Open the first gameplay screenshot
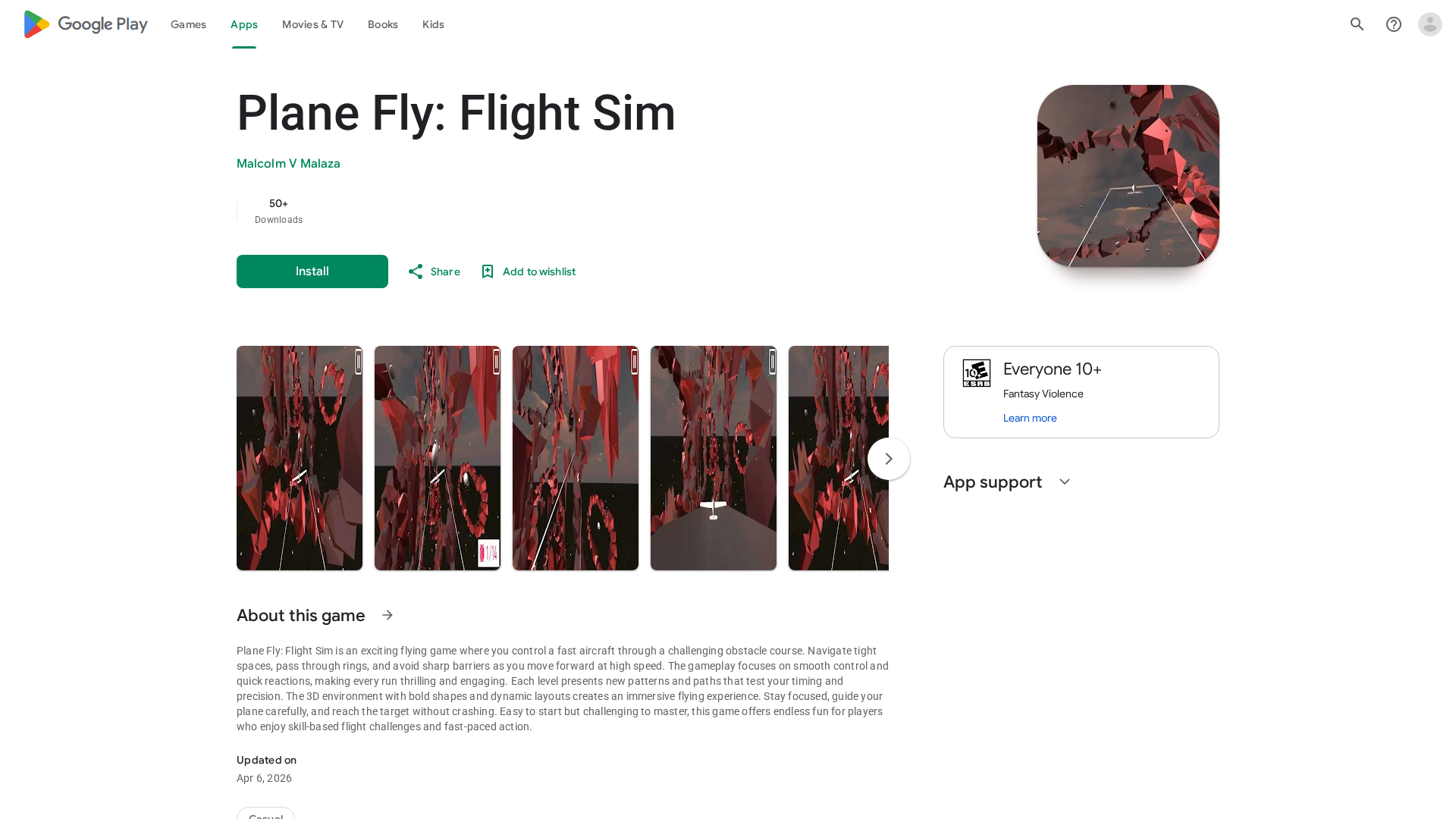Viewport: 1456px width, 819px height. 300,458
